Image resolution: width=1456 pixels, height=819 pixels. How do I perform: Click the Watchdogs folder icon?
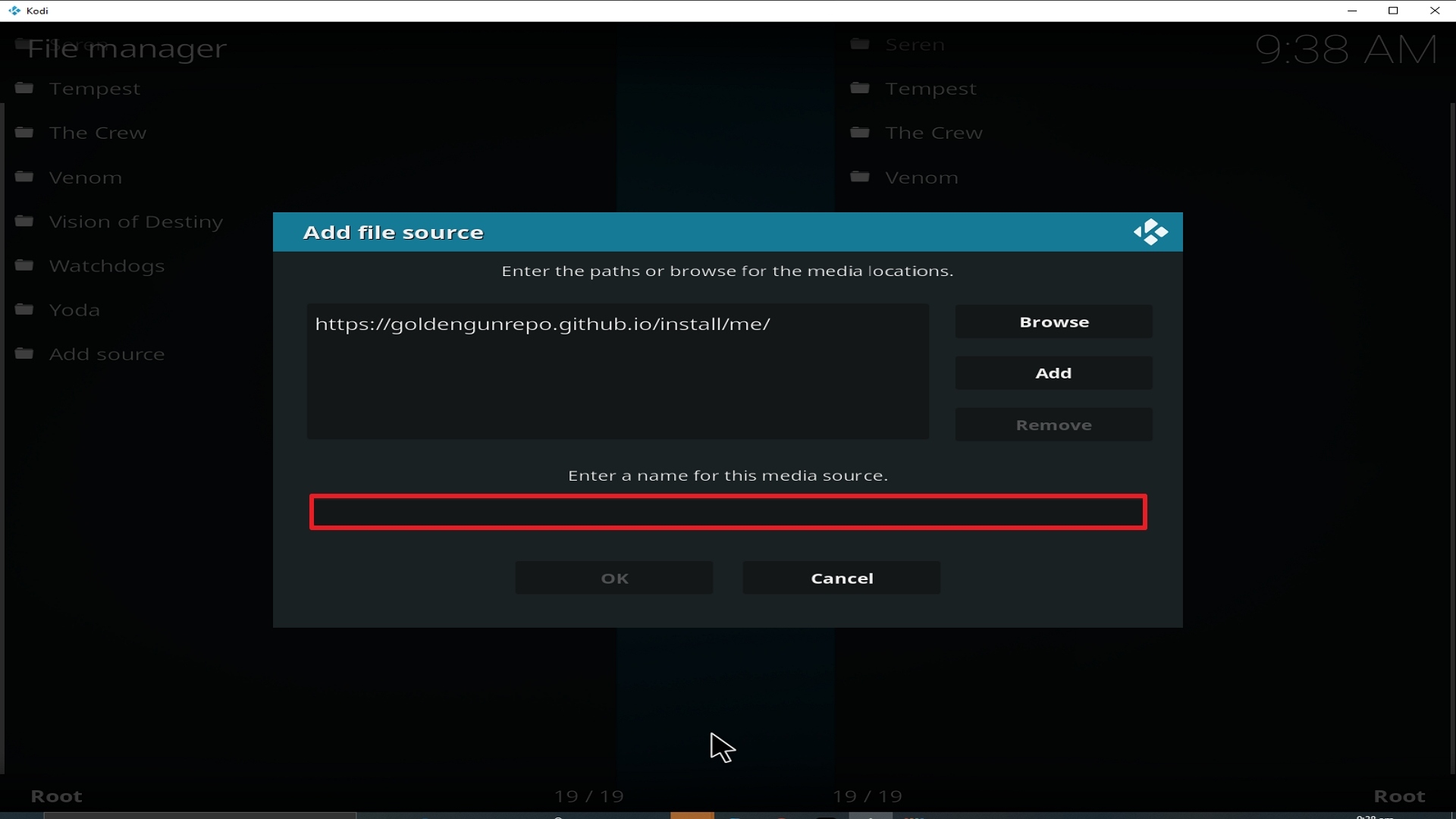24,265
